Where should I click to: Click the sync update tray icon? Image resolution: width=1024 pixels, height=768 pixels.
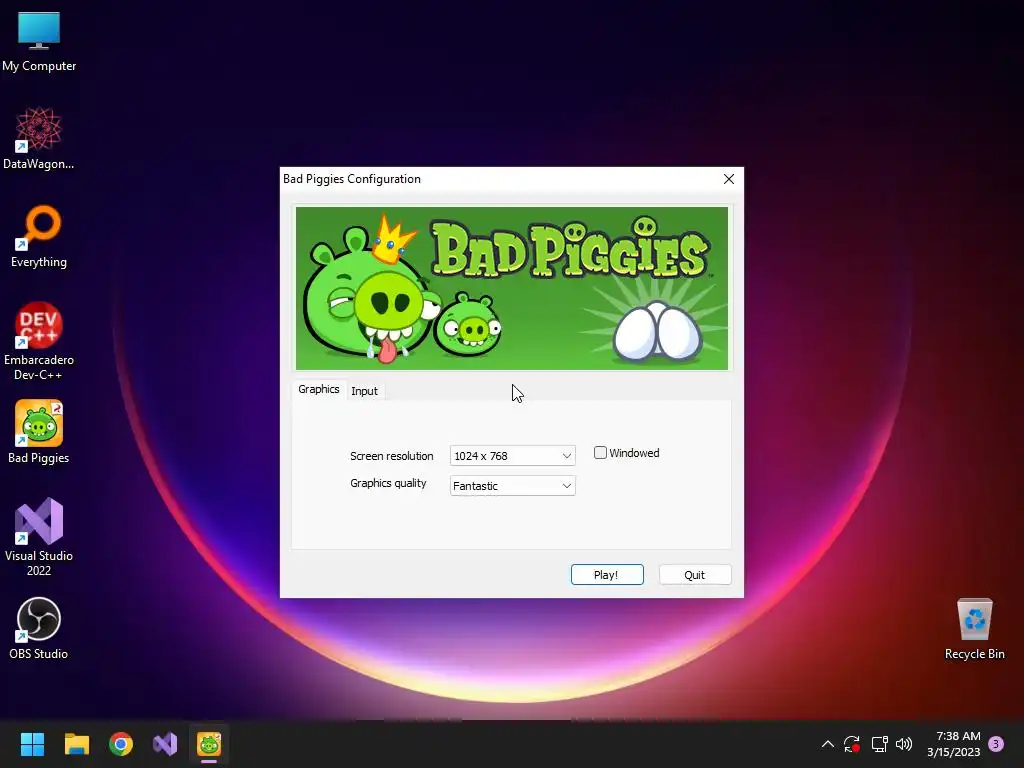tap(852, 744)
